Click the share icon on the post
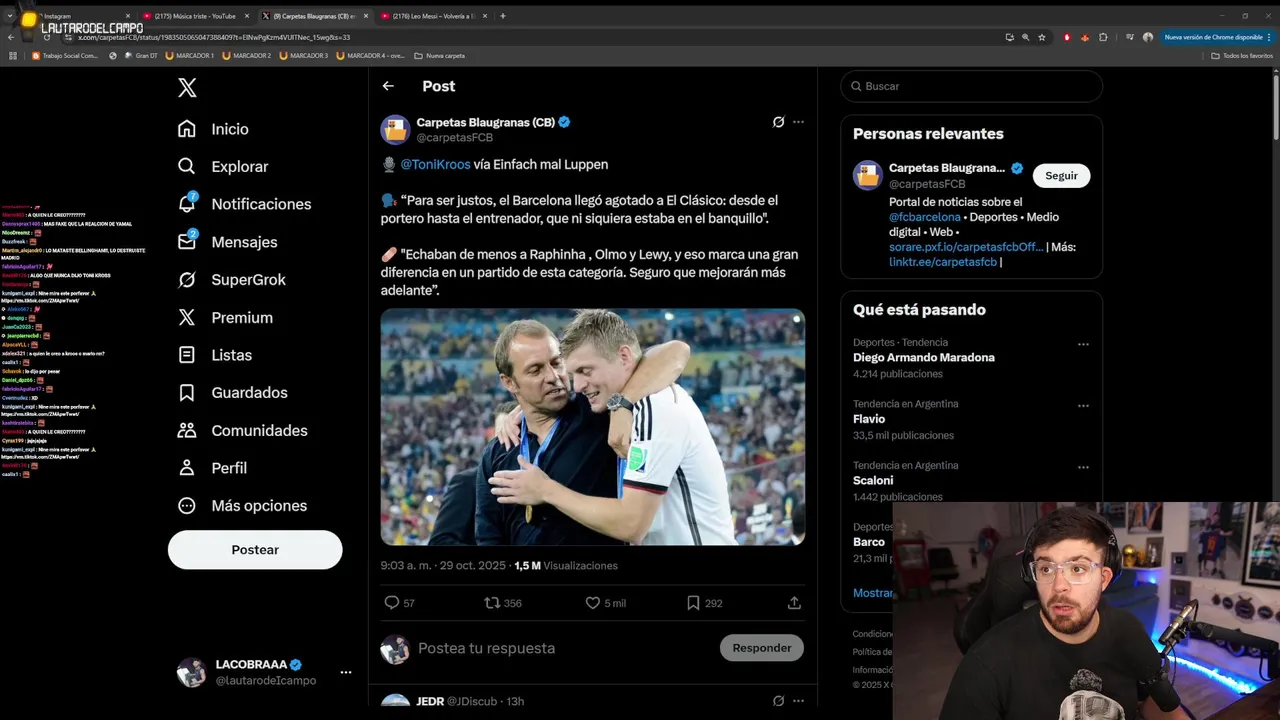Image resolution: width=1280 pixels, height=720 pixels. pyautogui.click(x=794, y=603)
